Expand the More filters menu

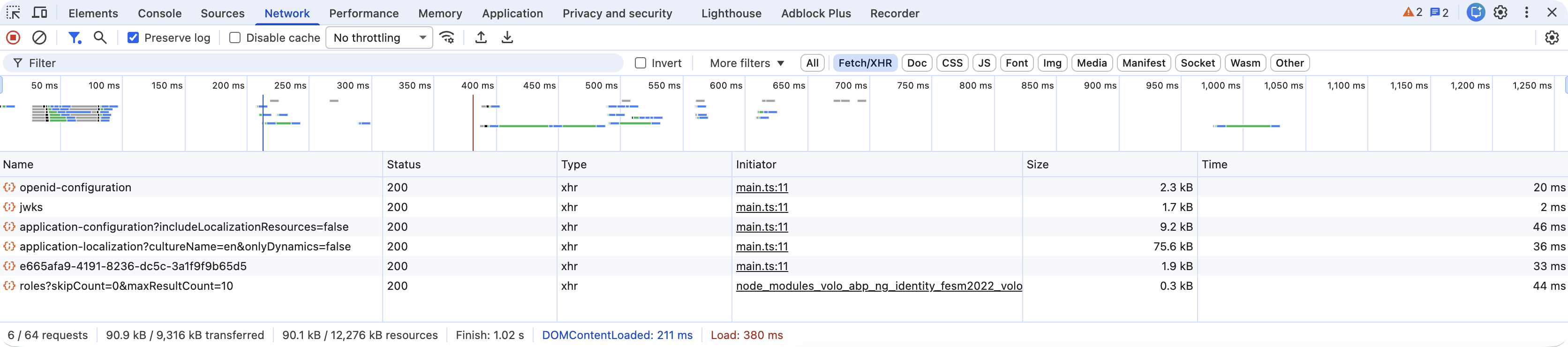tap(747, 63)
